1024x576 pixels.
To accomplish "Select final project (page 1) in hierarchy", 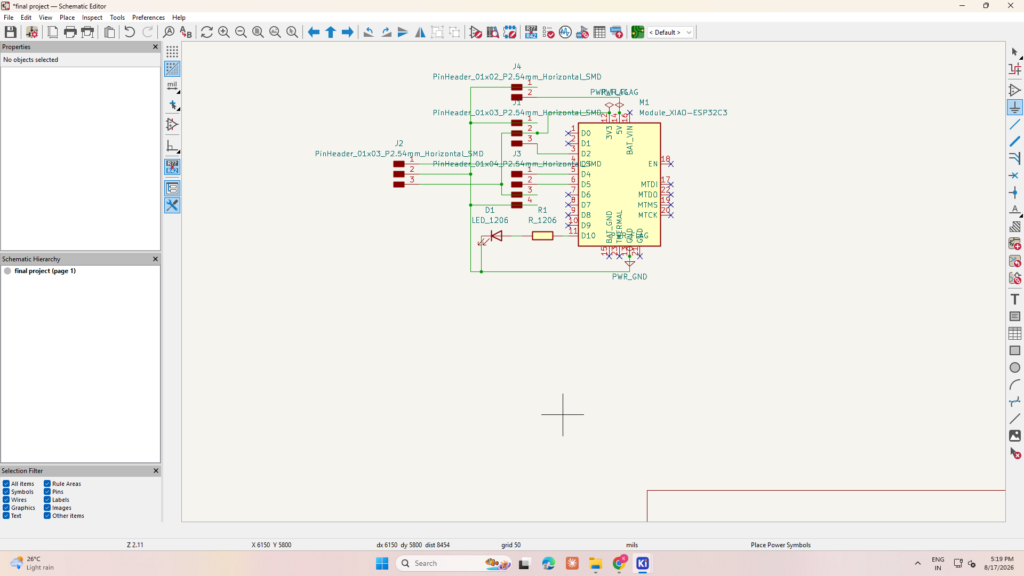I will pyautogui.click(x=45, y=270).
